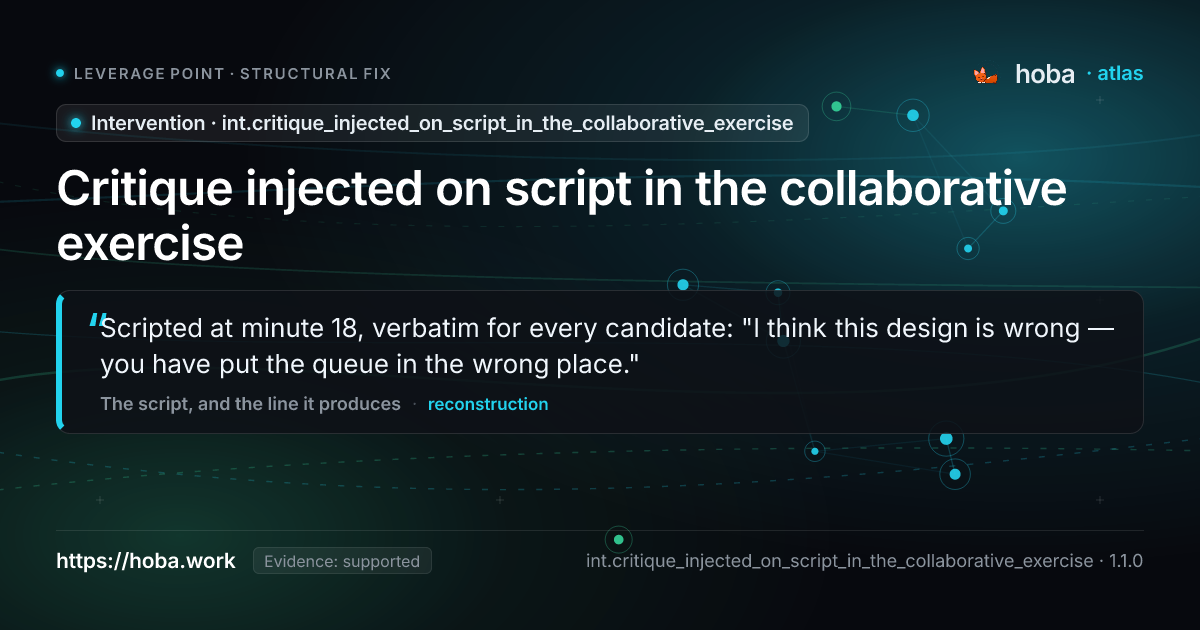Image resolution: width=1200 pixels, height=630 pixels.
Task: Click the green node above the title
Action: pyautogui.click(x=836, y=106)
